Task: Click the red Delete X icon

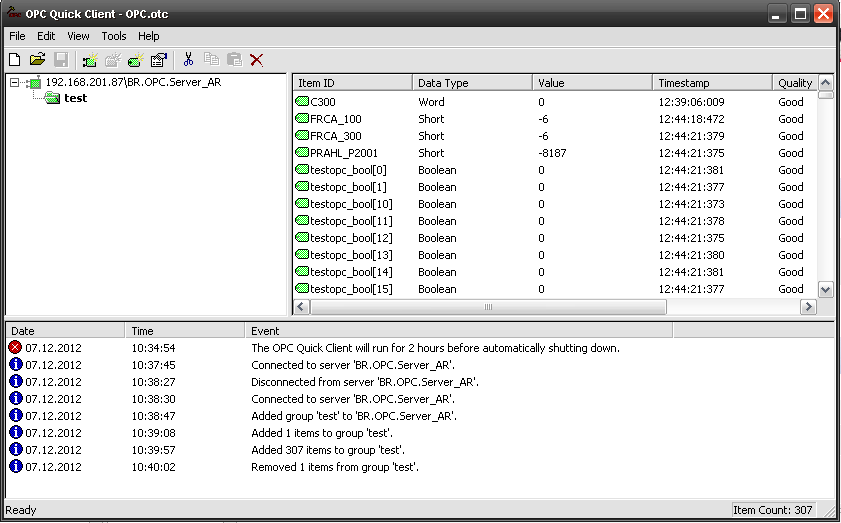Action: coord(257,60)
